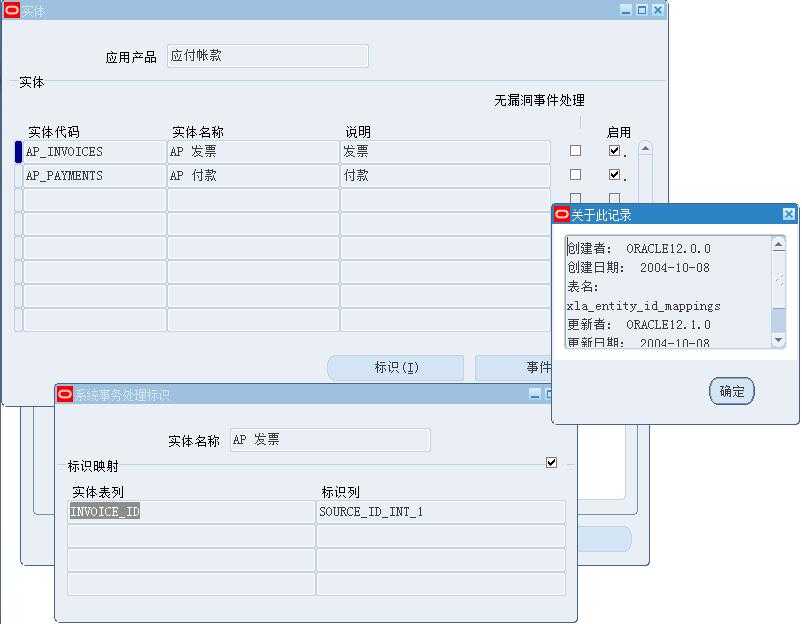Click the Oracle logo on 系统事务处理标识 window
This screenshot has width=802, height=624.
pos(62,394)
